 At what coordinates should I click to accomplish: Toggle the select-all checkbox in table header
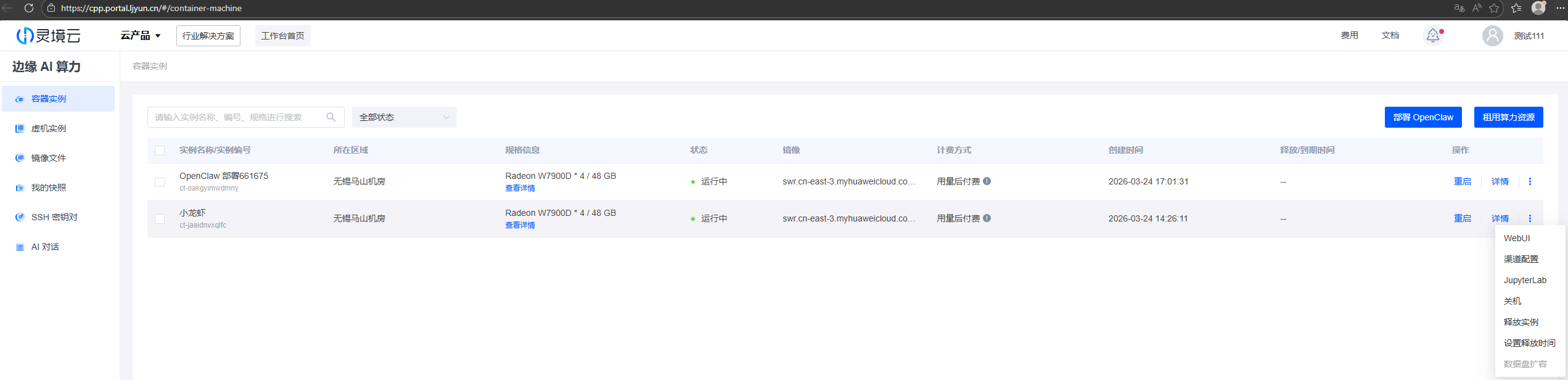[x=160, y=151]
